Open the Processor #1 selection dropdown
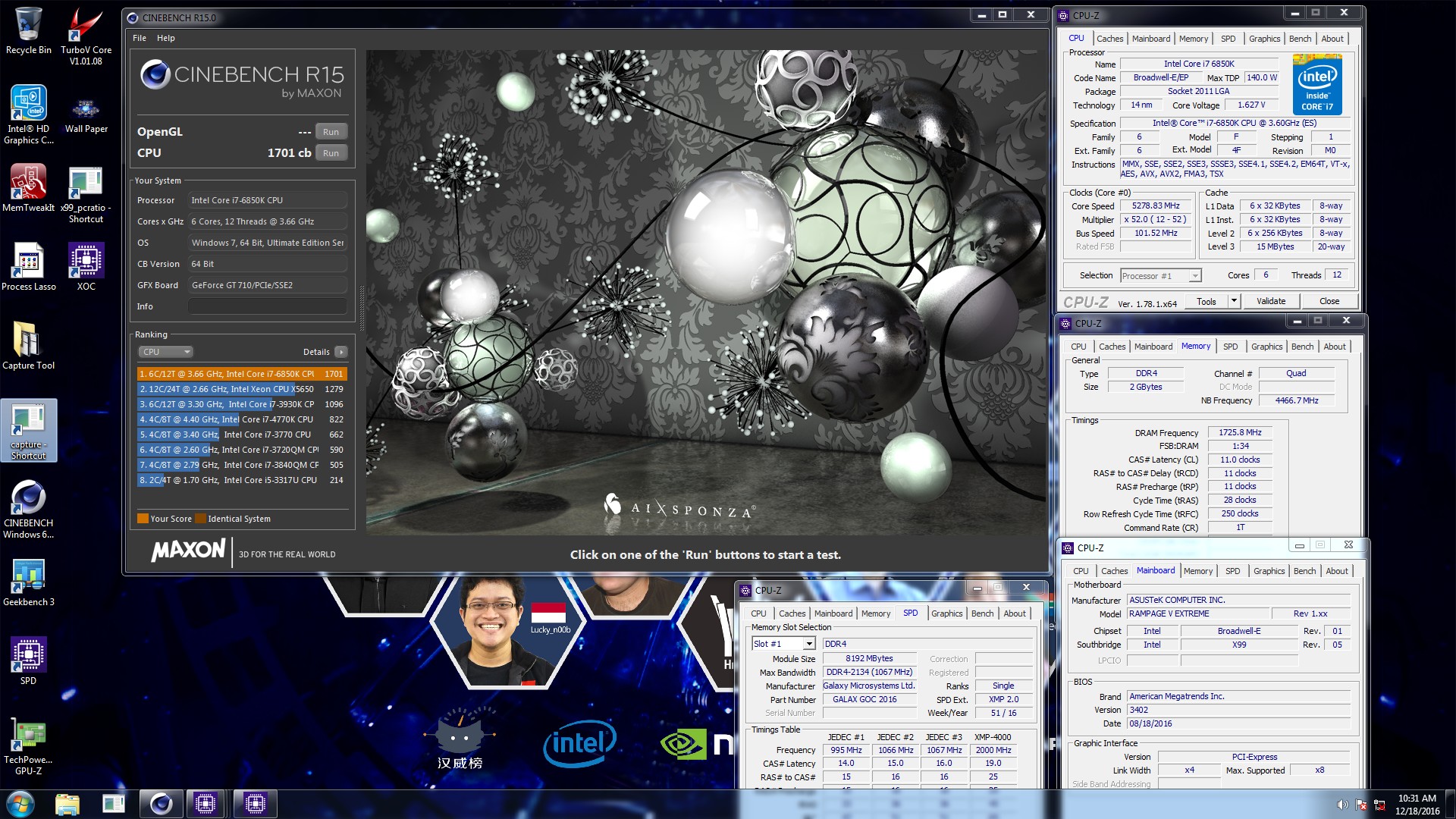1456x819 pixels. pos(1160,276)
